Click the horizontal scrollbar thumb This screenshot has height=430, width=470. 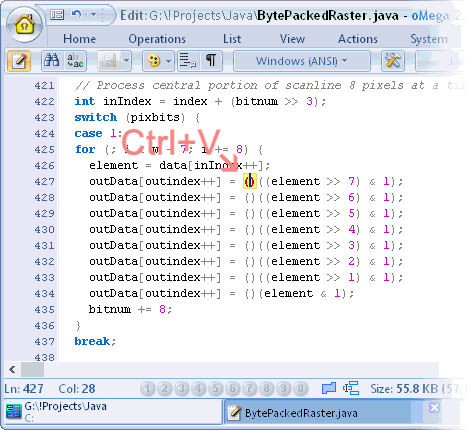point(32,369)
